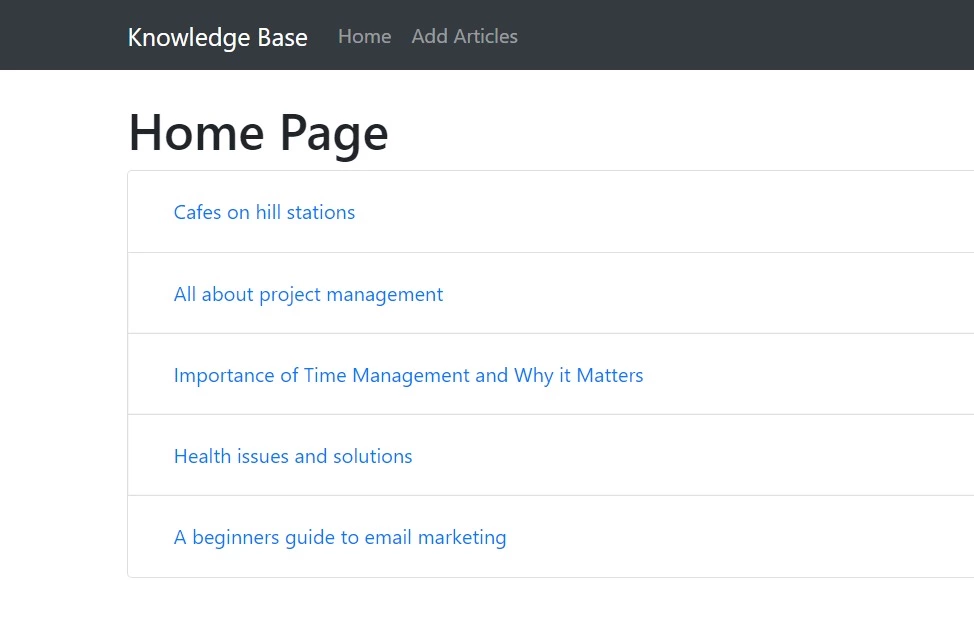This screenshot has width=974, height=627.
Task: Open beginners guide to email marketing article
Action: pos(340,537)
